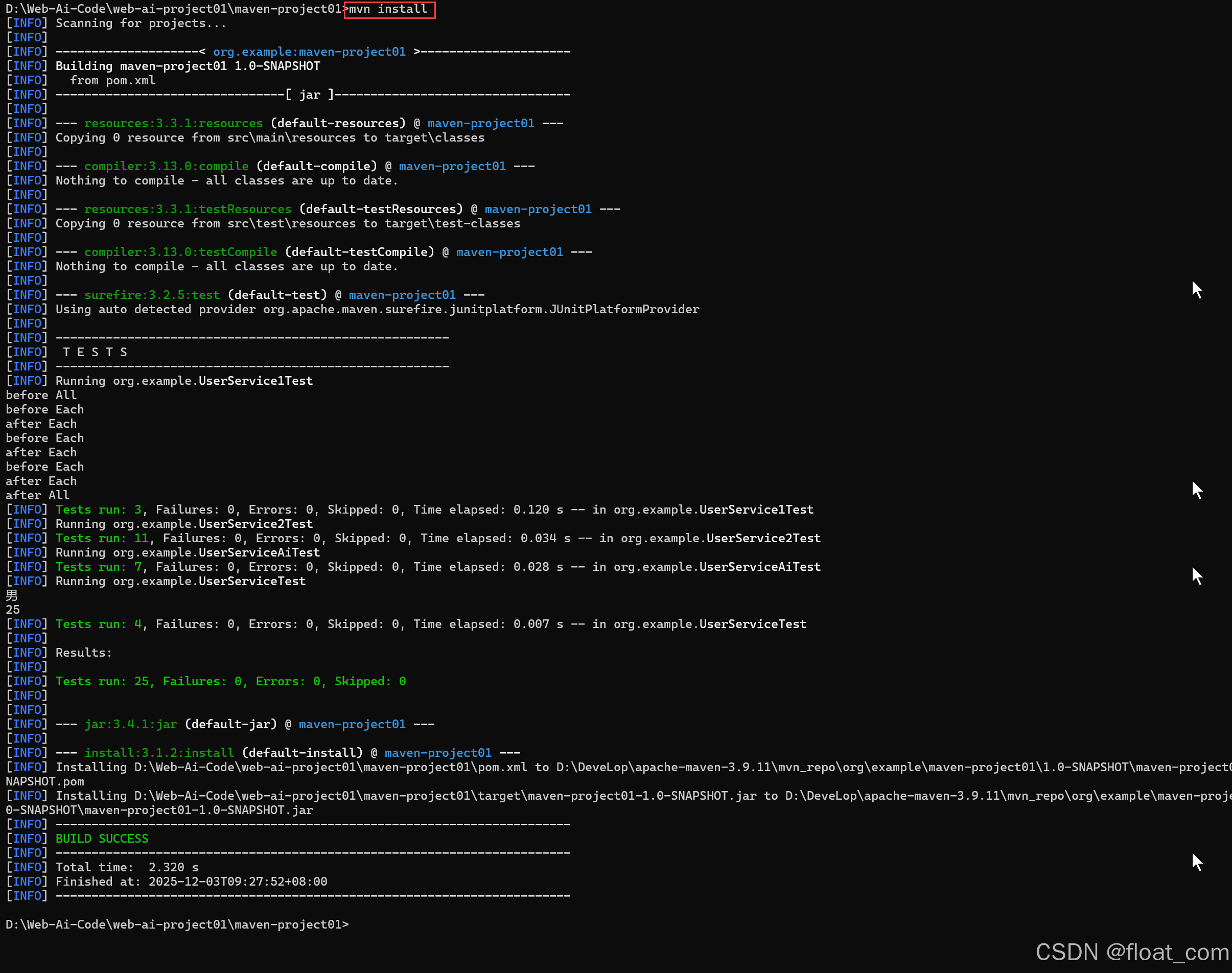Image resolution: width=1232 pixels, height=973 pixels.
Task: Click the Building maven-project01 1.0-SNAPSHOT line
Action: point(188,66)
